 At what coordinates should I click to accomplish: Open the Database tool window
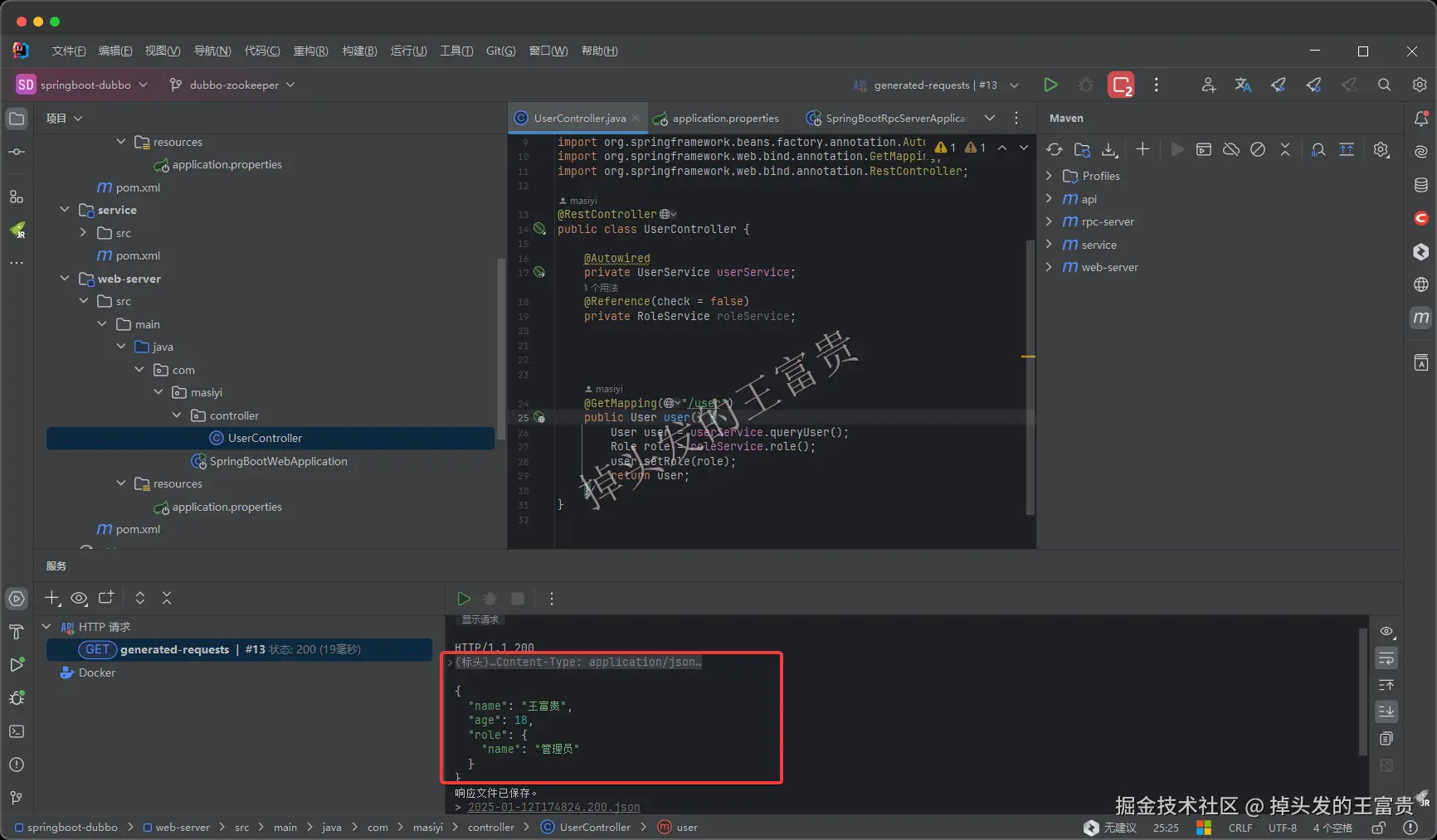coord(1421,185)
